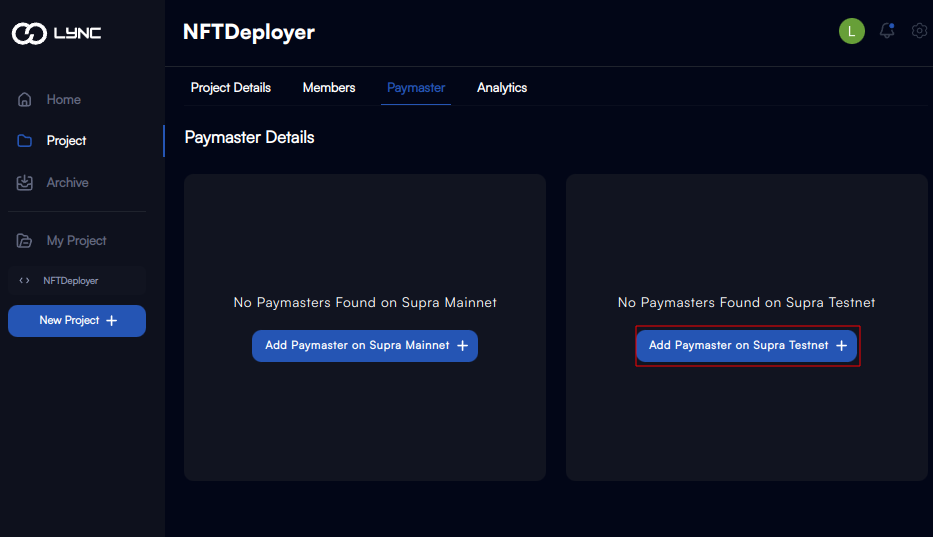The image size is (933, 537).
Task: Click the Project folder icon
Action: 24,141
